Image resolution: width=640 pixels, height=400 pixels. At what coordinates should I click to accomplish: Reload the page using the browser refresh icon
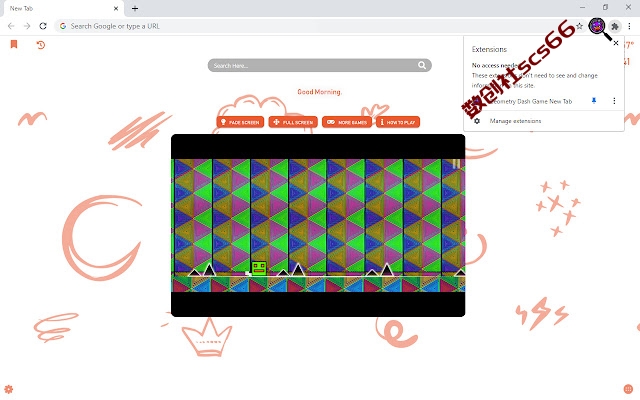(43, 26)
